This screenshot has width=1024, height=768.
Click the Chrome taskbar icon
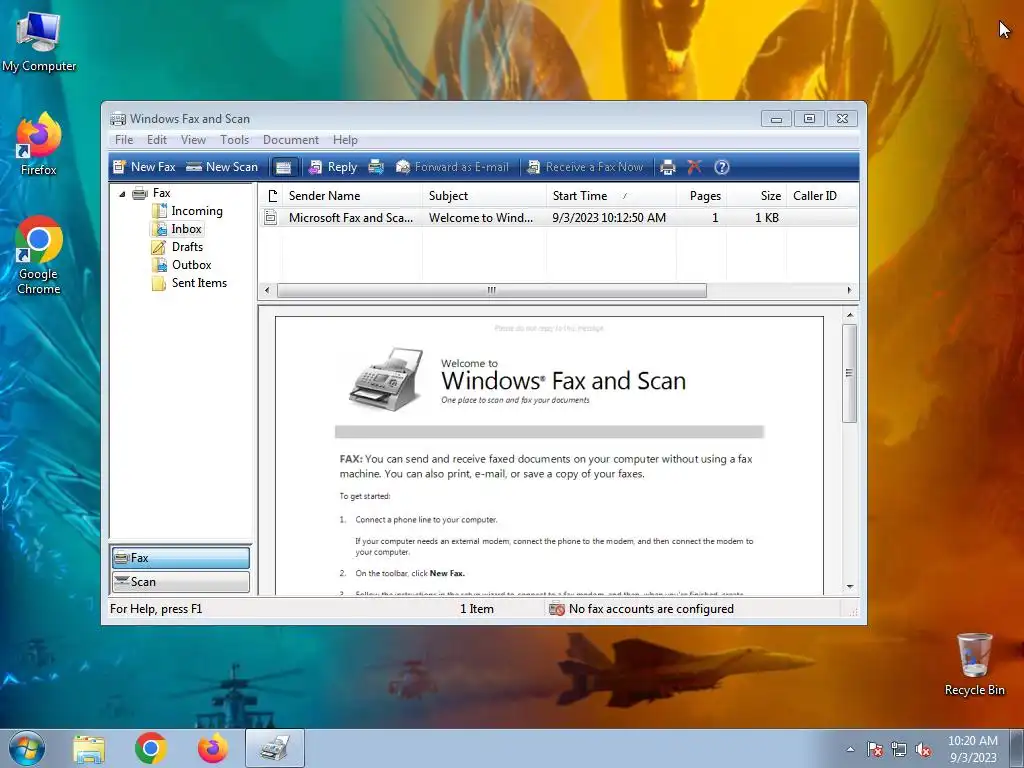[x=151, y=749]
